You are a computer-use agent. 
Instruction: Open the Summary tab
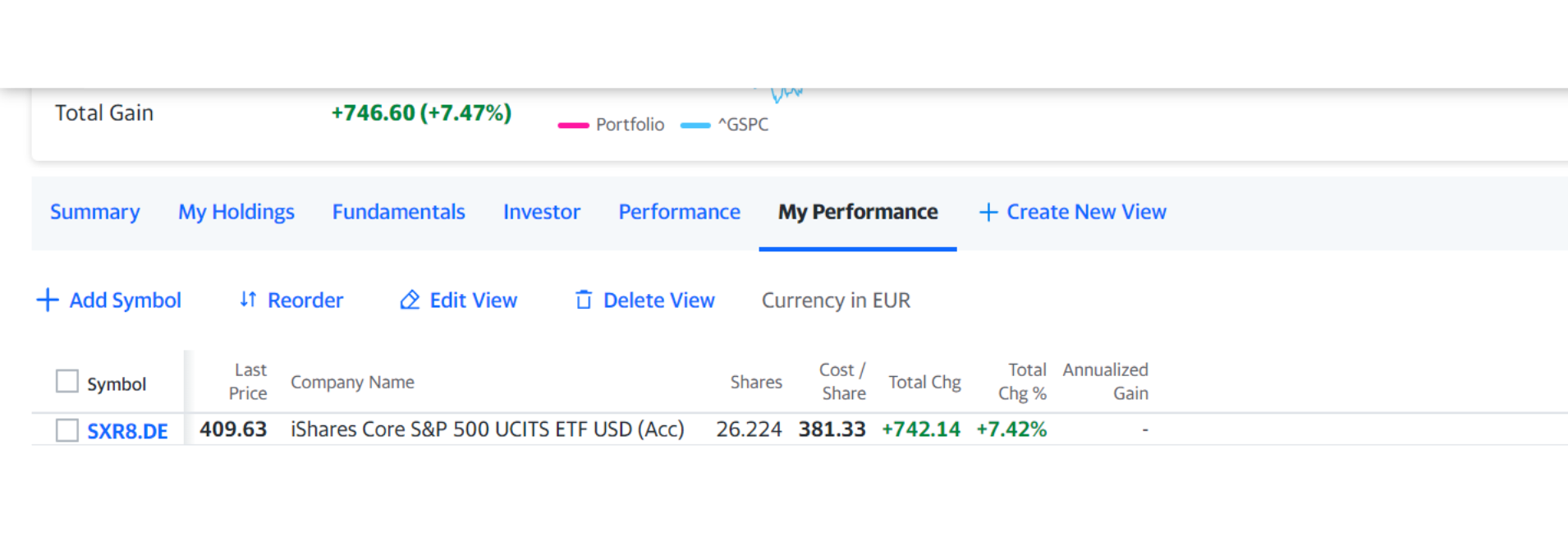95,212
